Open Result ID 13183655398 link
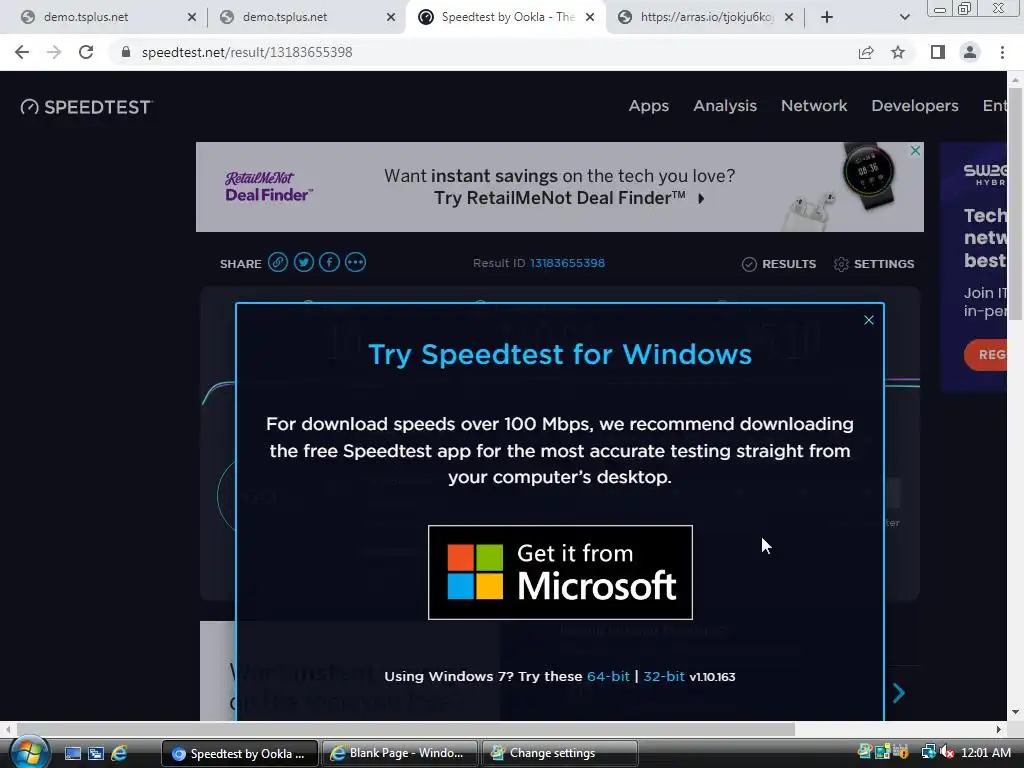 point(567,263)
